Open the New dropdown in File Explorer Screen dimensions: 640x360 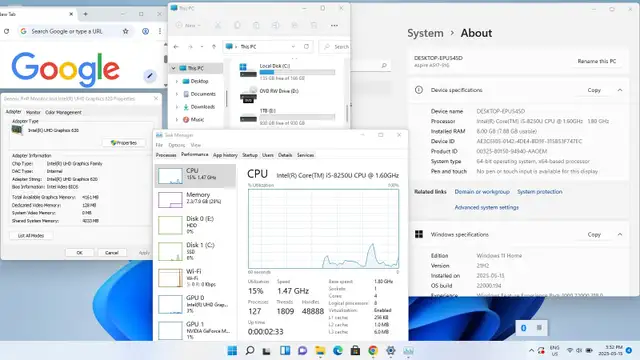(188, 25)
